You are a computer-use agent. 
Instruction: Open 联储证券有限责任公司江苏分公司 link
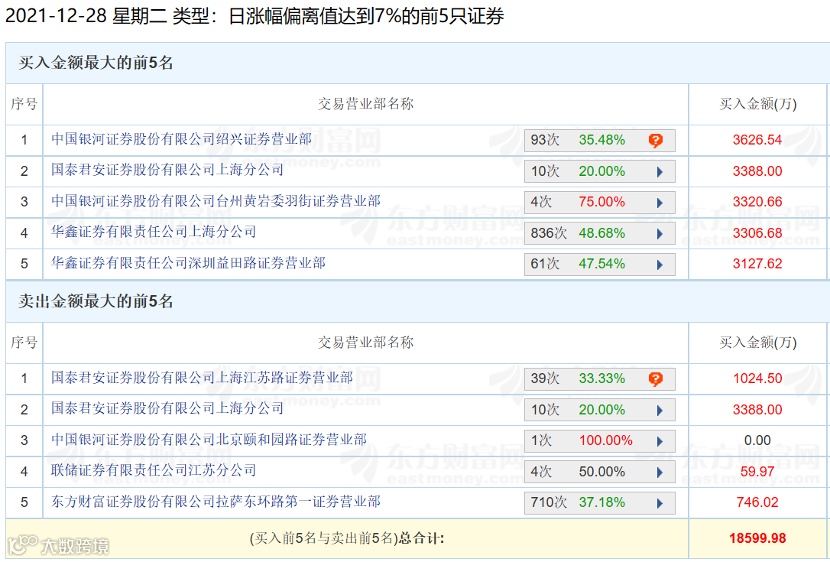tap(154, 470)
